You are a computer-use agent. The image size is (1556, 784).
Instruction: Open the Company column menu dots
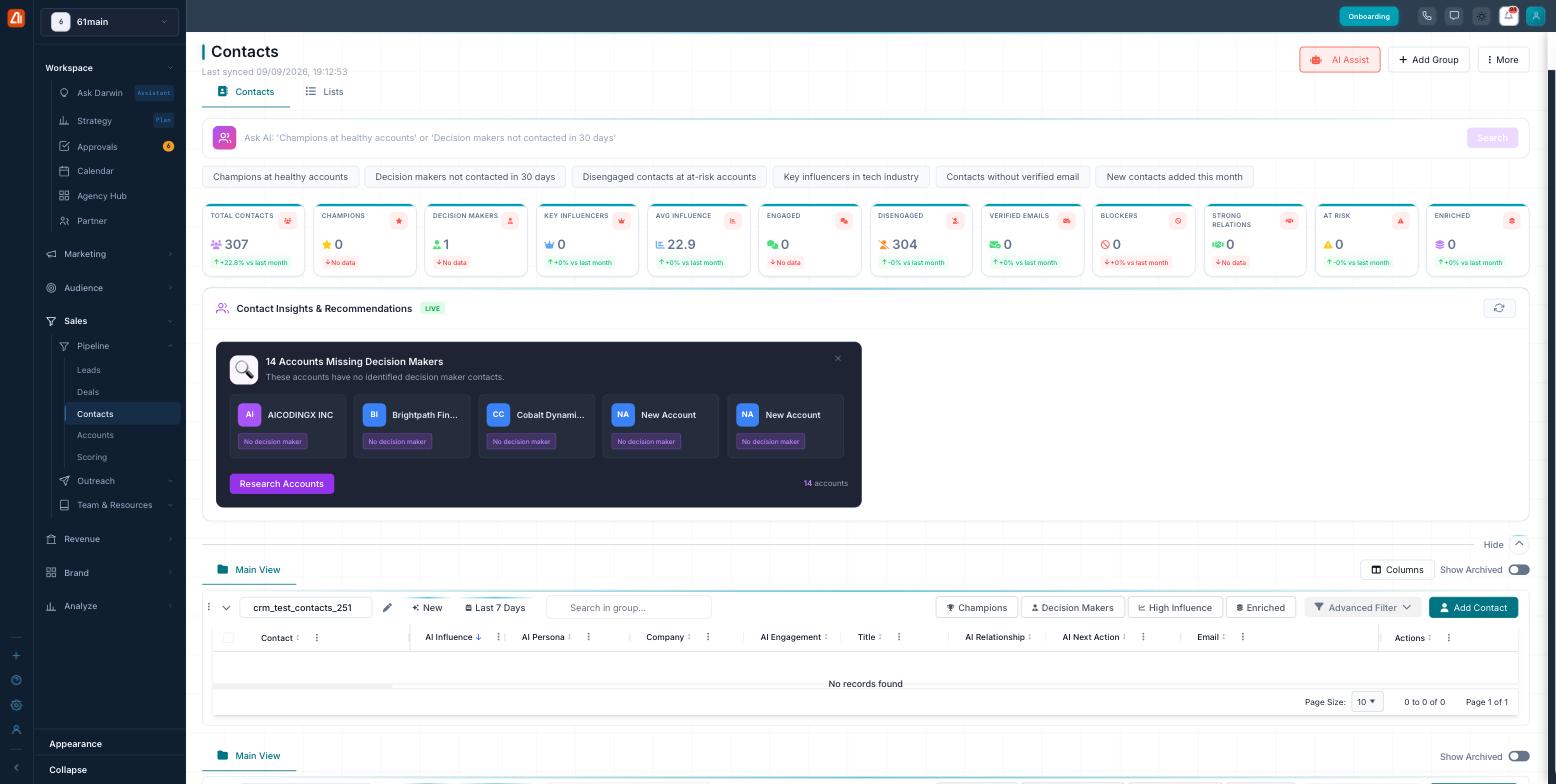pos(708,637)
